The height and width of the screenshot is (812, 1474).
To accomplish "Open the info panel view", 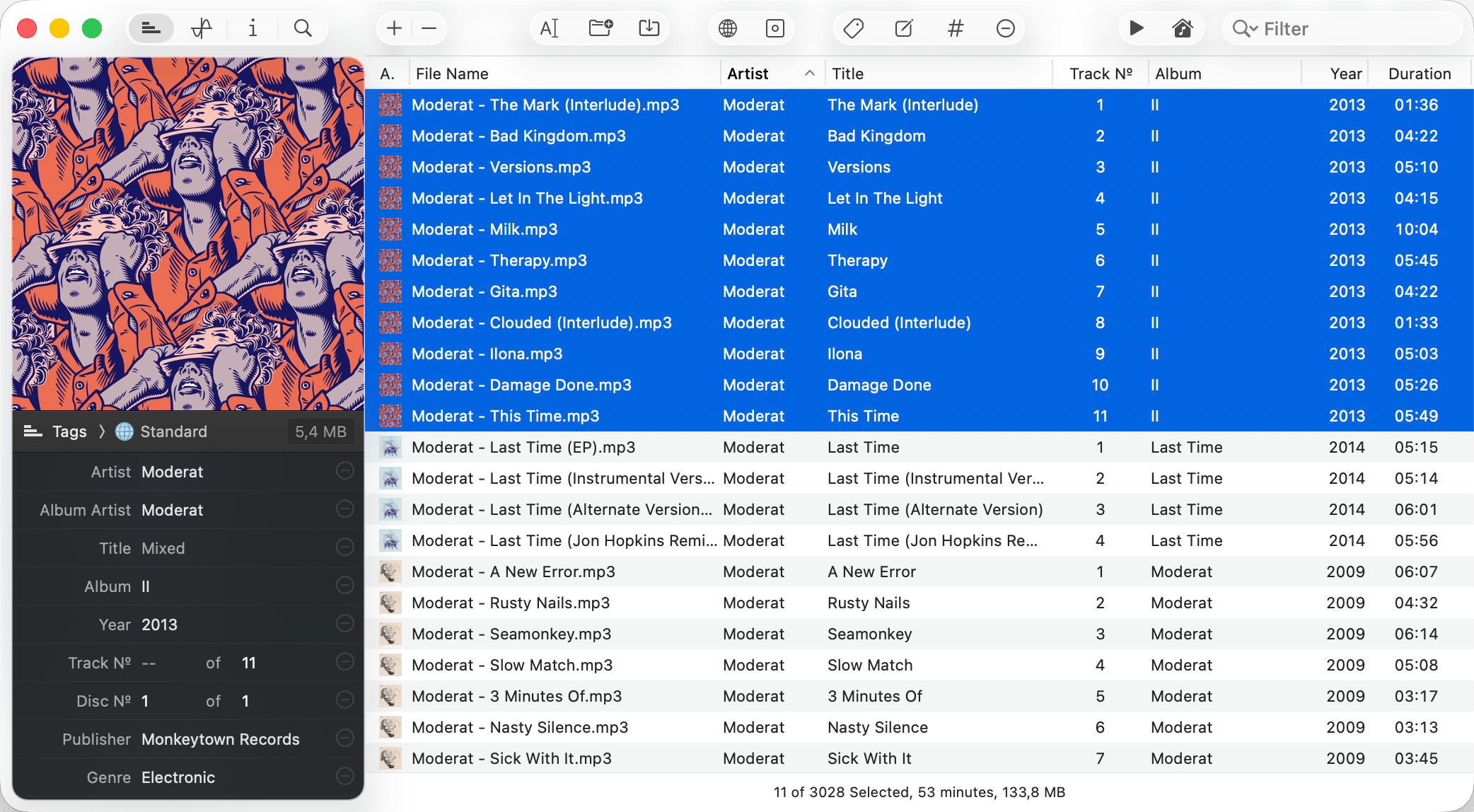I will point(253,28).
